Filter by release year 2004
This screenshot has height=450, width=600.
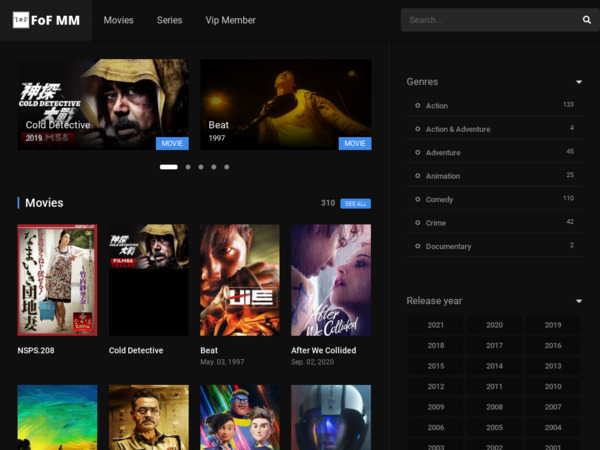pyautogui.click(x=553, y=428)
